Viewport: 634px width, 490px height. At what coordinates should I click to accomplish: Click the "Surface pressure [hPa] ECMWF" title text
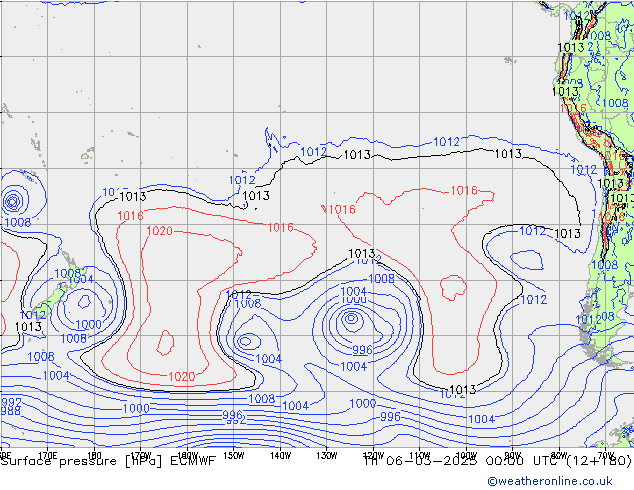(108, 461)
